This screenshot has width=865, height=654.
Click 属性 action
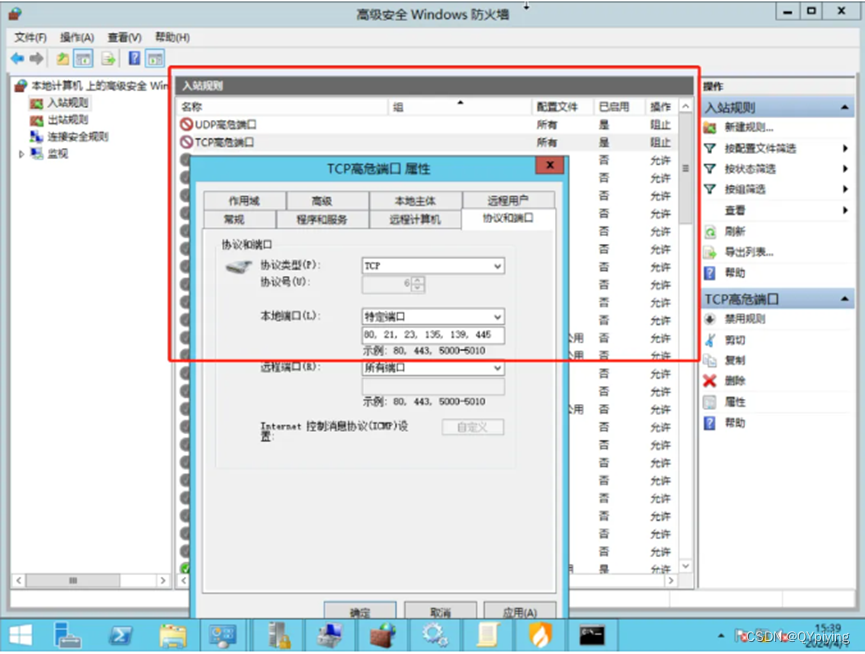734,402
